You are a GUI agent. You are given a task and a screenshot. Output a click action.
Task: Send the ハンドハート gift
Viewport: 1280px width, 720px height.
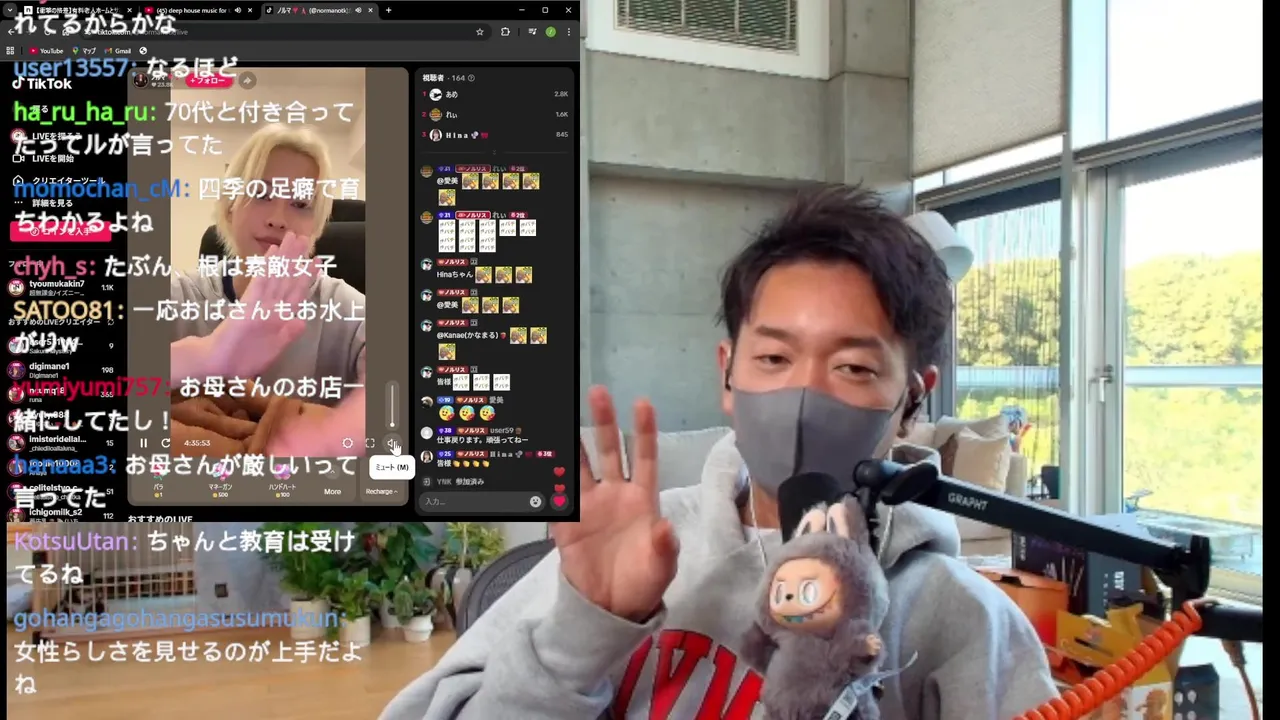pyautogui.click(x=282, y=480)
